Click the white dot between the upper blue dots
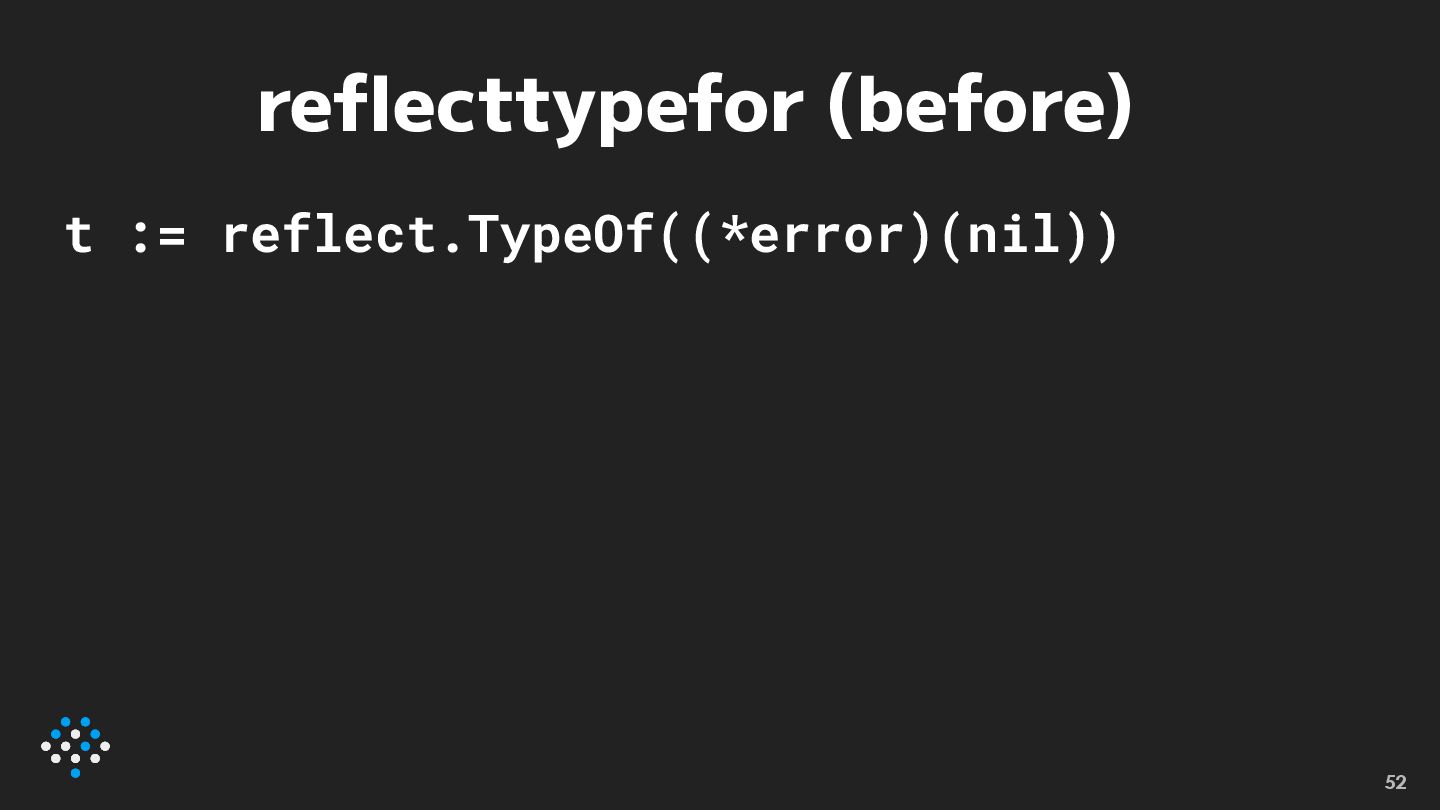 pyautogui.click(x=76, y=734)
